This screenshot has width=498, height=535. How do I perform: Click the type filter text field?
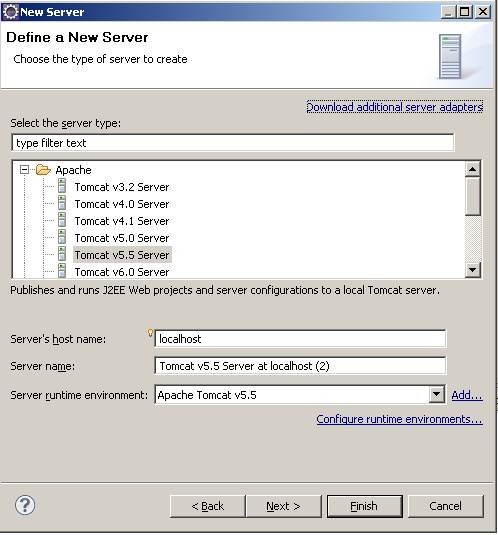[x=233, y=143]
